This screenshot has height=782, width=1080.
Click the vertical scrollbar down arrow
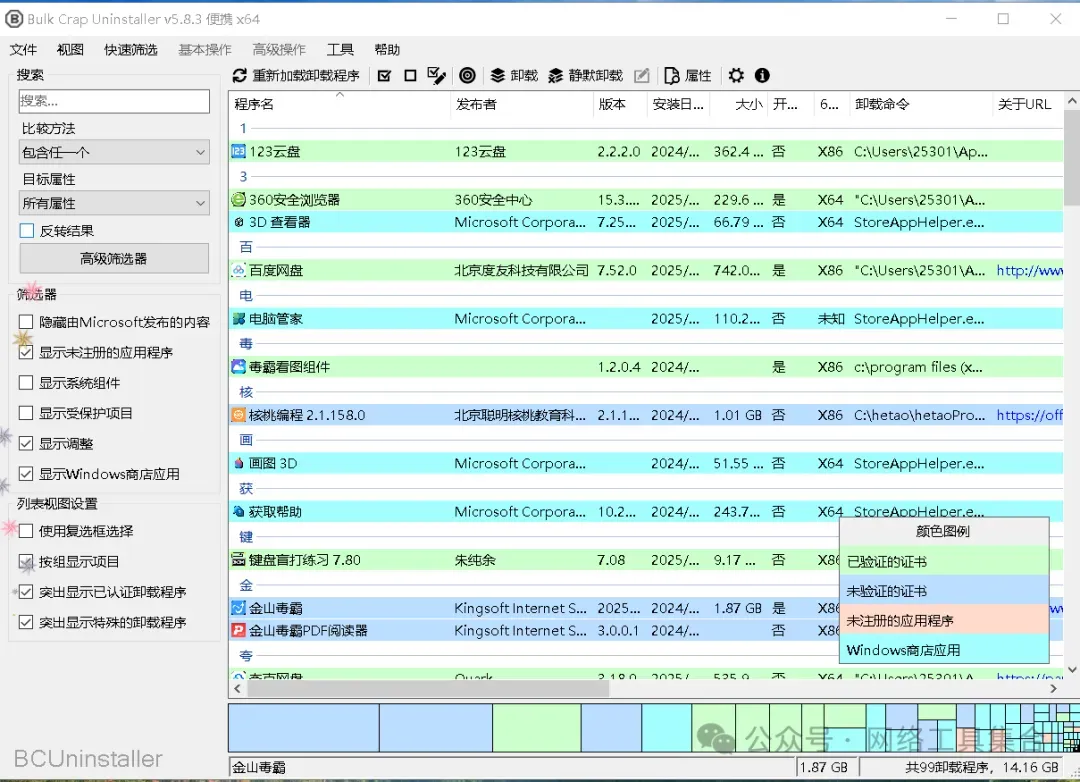point(1072,669)
